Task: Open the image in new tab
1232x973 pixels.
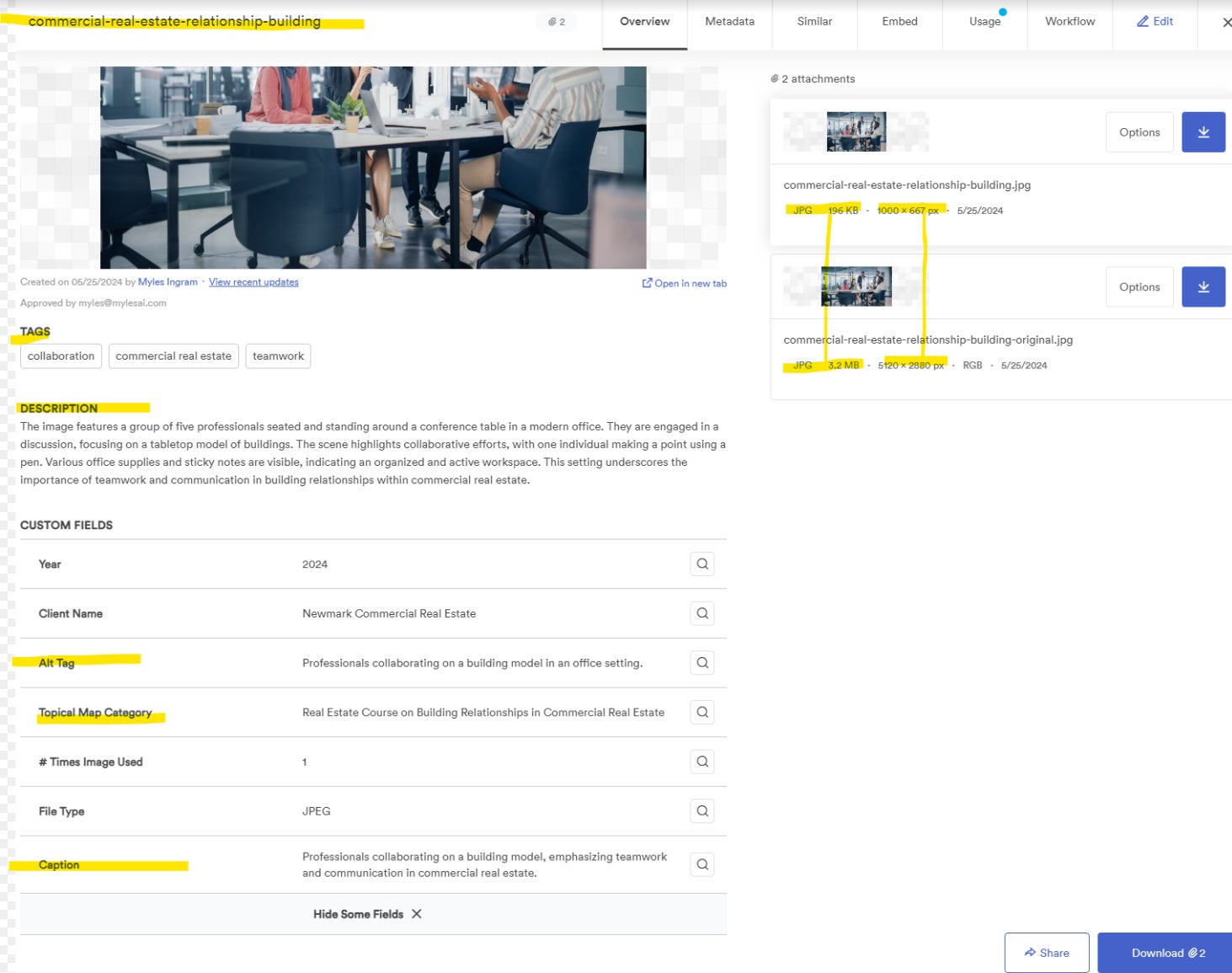Action: 685,284
